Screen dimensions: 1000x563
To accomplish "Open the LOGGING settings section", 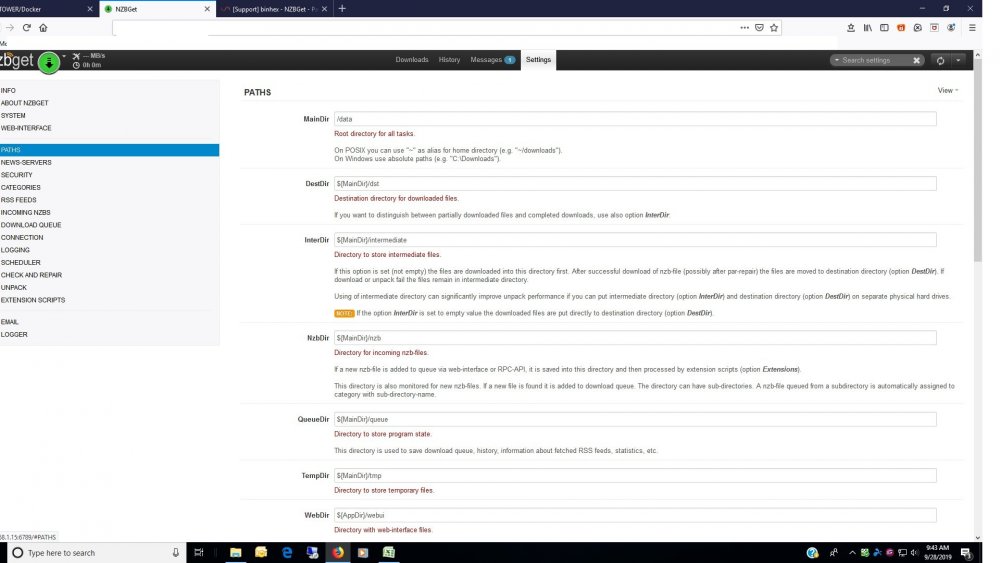I will (x=15, y=250).
